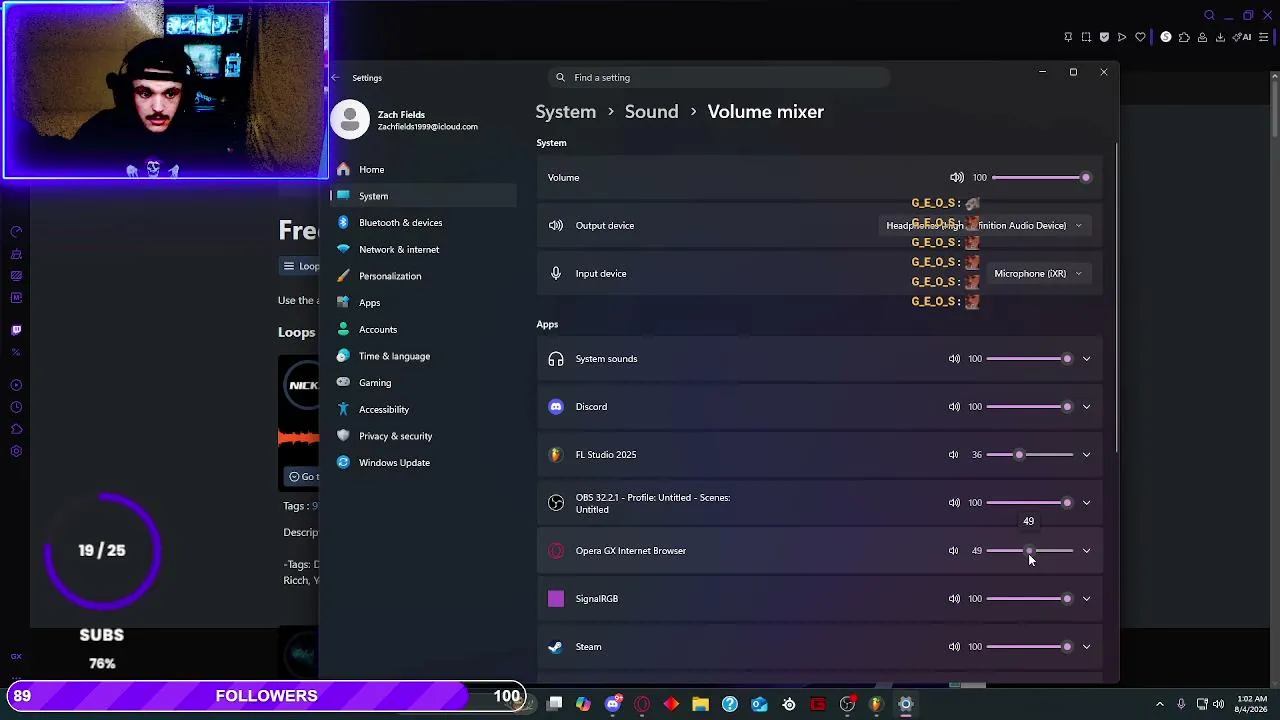Mute Steam app volume
Viewport: 1280px width, 720px height.
coord(954,647)
